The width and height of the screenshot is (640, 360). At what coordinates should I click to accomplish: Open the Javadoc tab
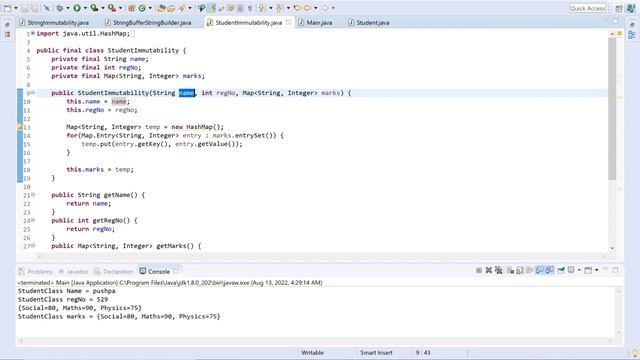[x=73, y=271]
